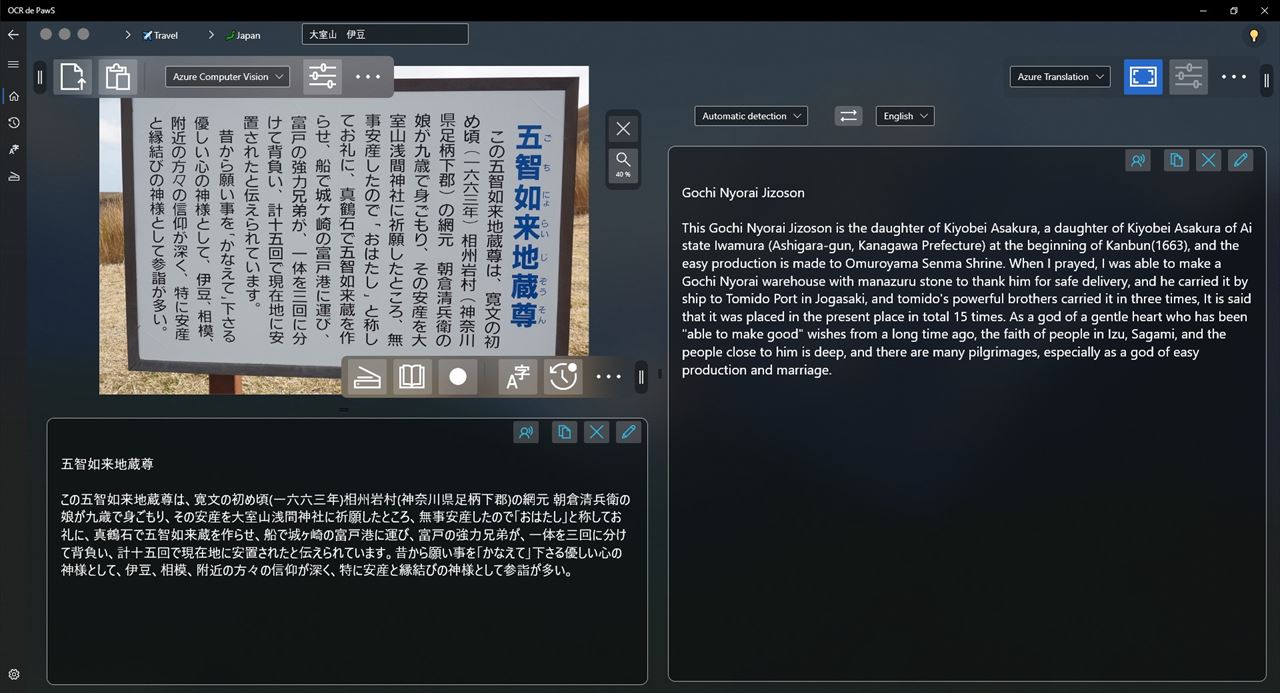Edit the translation result with pencil icon
The width and height of the screenshot is (1280, 693).
pos(1240,160)
